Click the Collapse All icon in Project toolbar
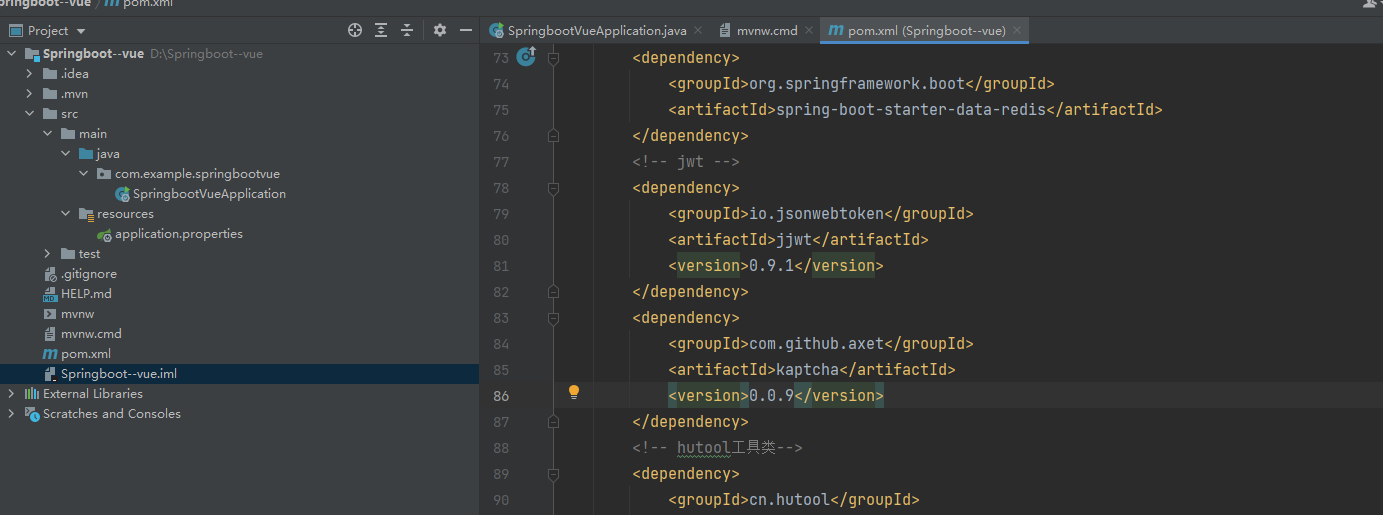This screenshot has width=1383, height=515. pos(407,31)
